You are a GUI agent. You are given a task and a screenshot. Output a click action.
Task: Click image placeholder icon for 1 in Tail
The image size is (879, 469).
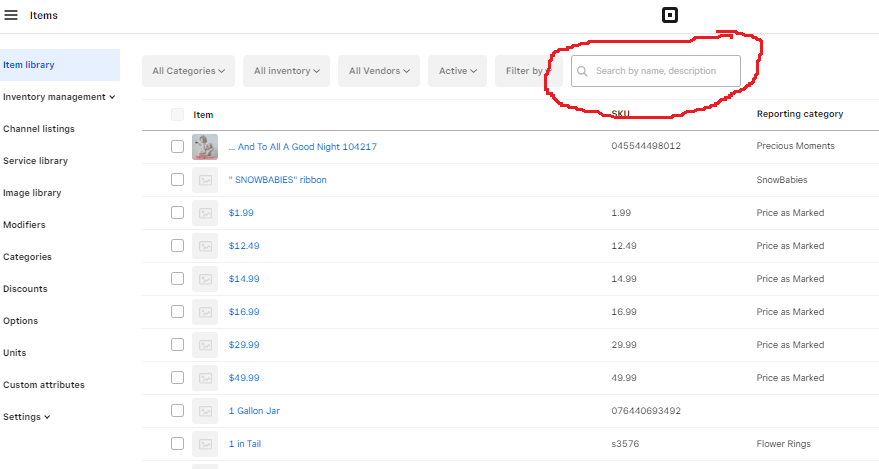[205, 444]
